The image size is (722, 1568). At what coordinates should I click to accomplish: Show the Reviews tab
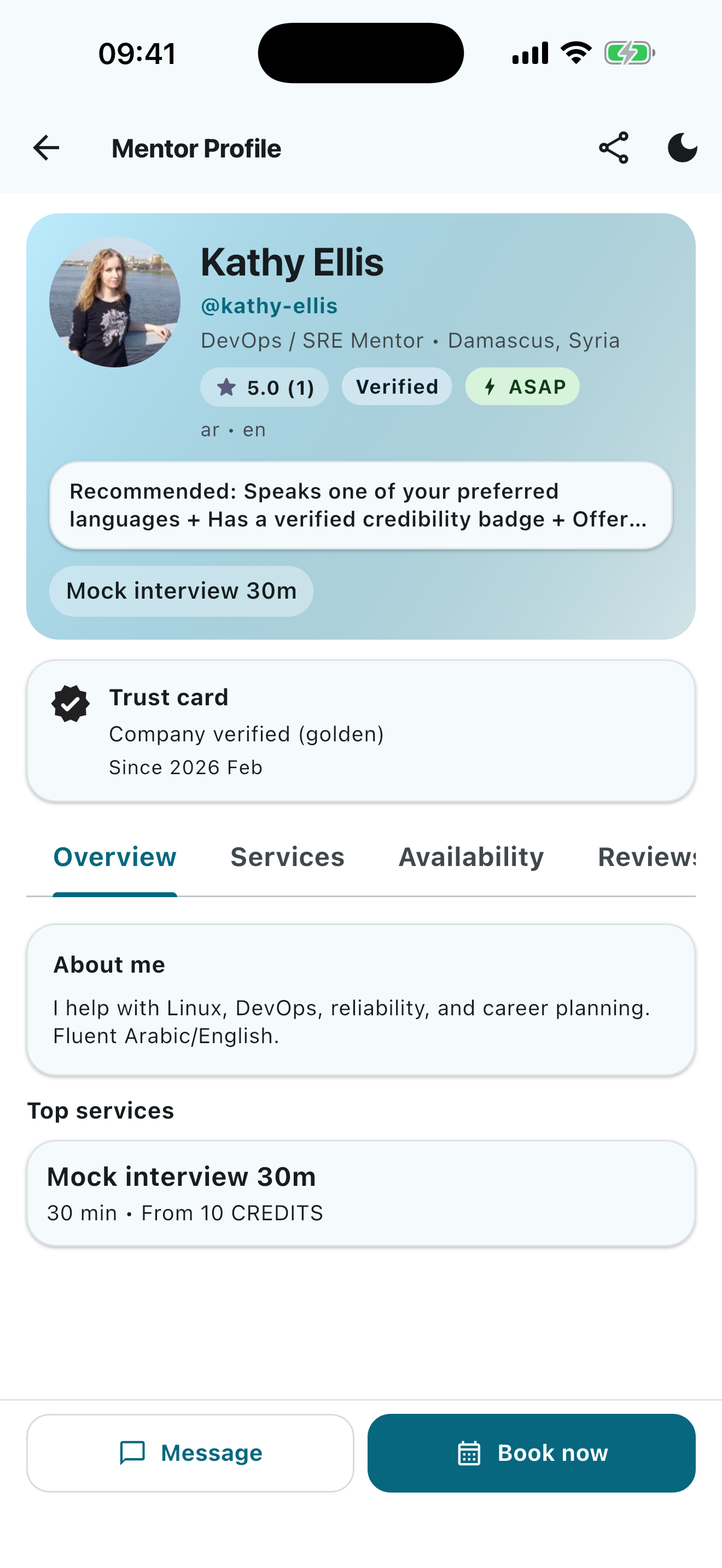click(647, 857)
